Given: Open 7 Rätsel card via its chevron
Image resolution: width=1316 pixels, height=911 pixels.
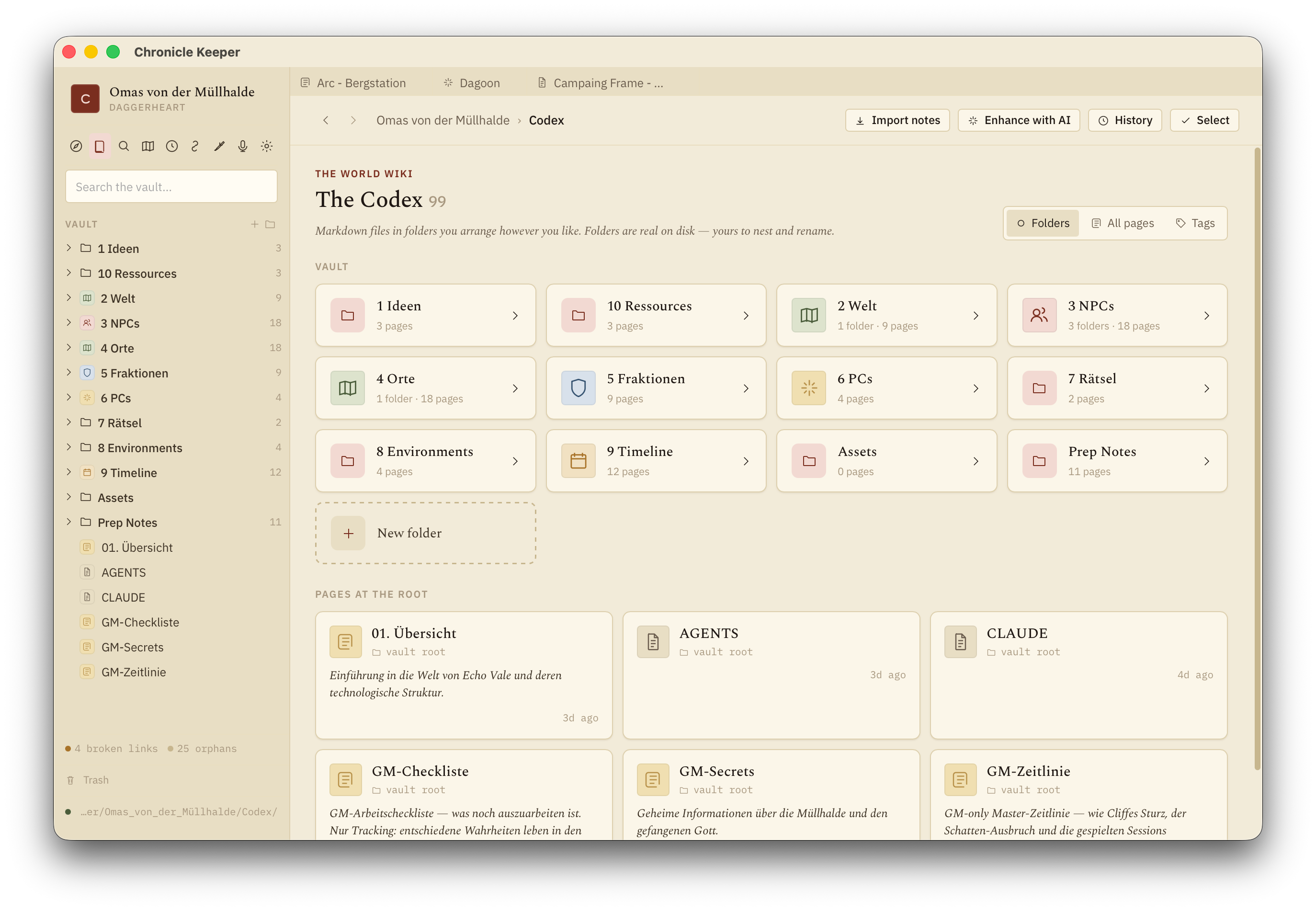Looking at the screenshot, I should (x=1206, y=388).
